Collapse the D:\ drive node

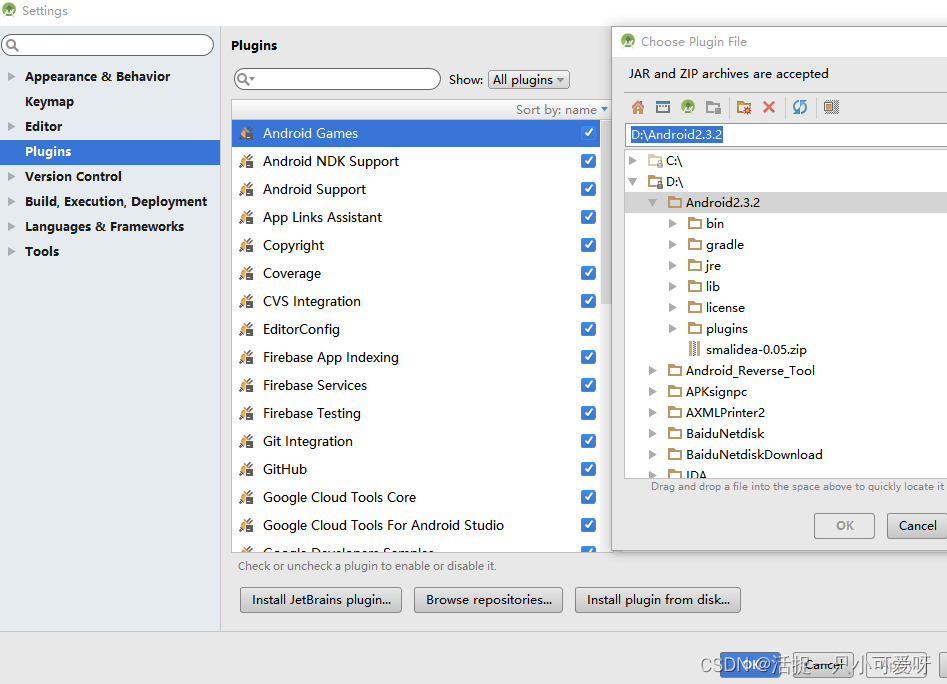(x=632, y=182)
